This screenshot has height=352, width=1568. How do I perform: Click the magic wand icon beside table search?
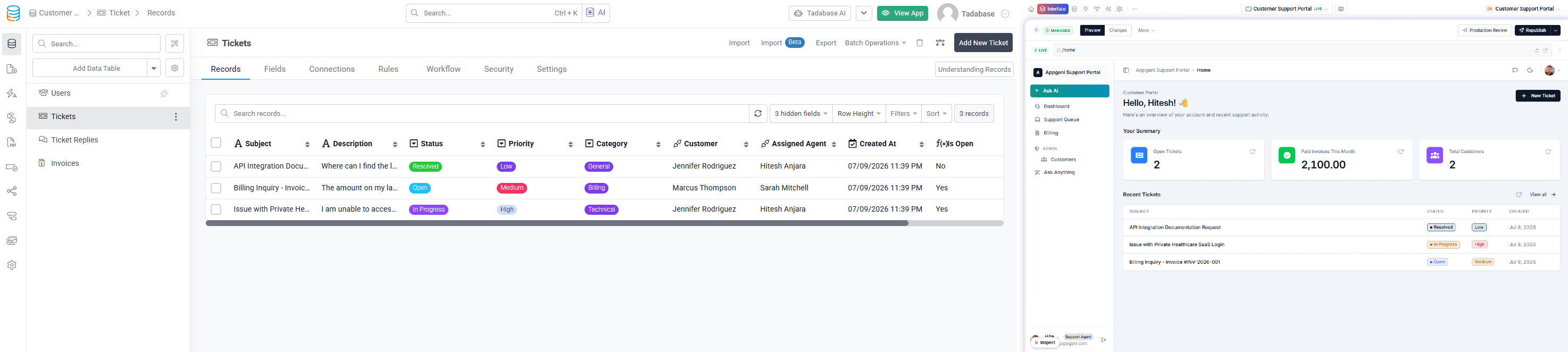tap(174, 43)
